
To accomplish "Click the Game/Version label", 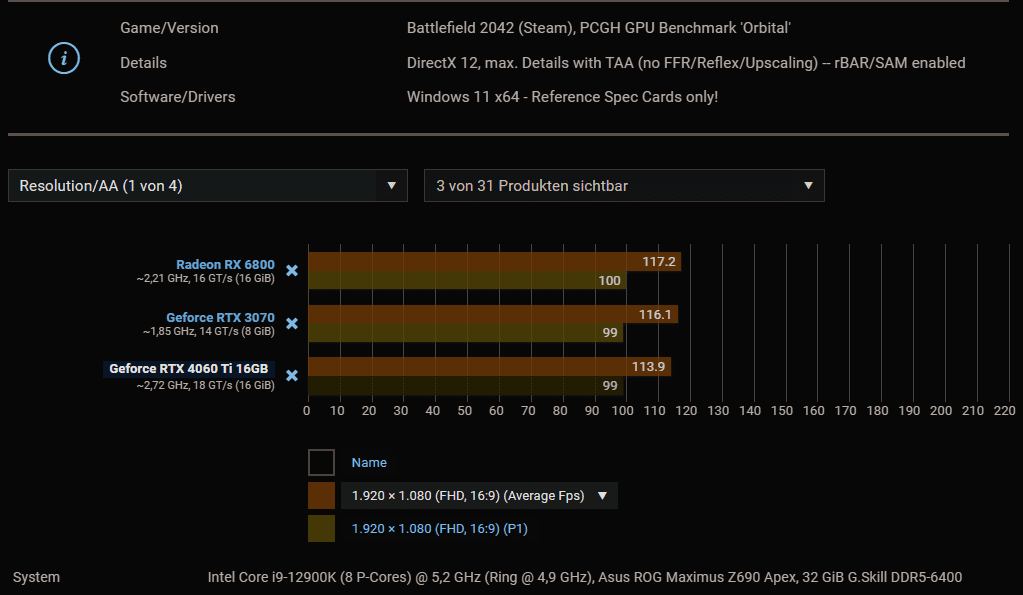I will [x=169, y=28].
